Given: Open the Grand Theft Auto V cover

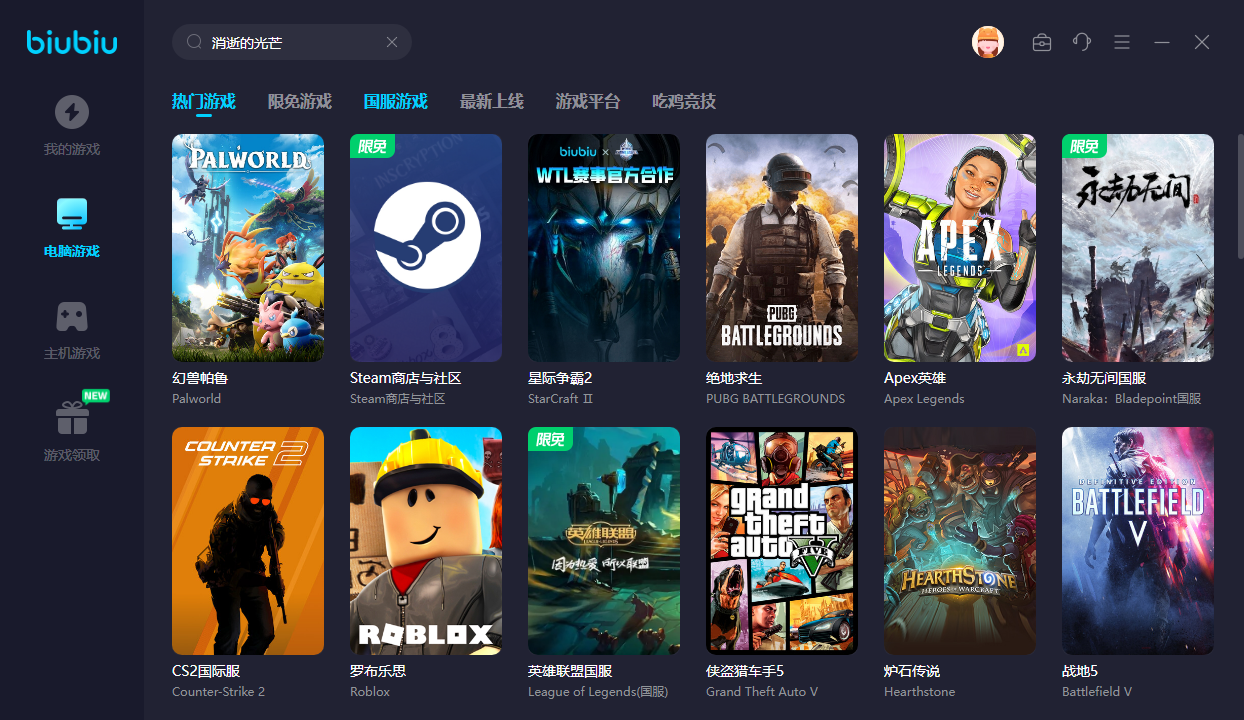Looking at the screenshot, I should (x=782, y=541).
